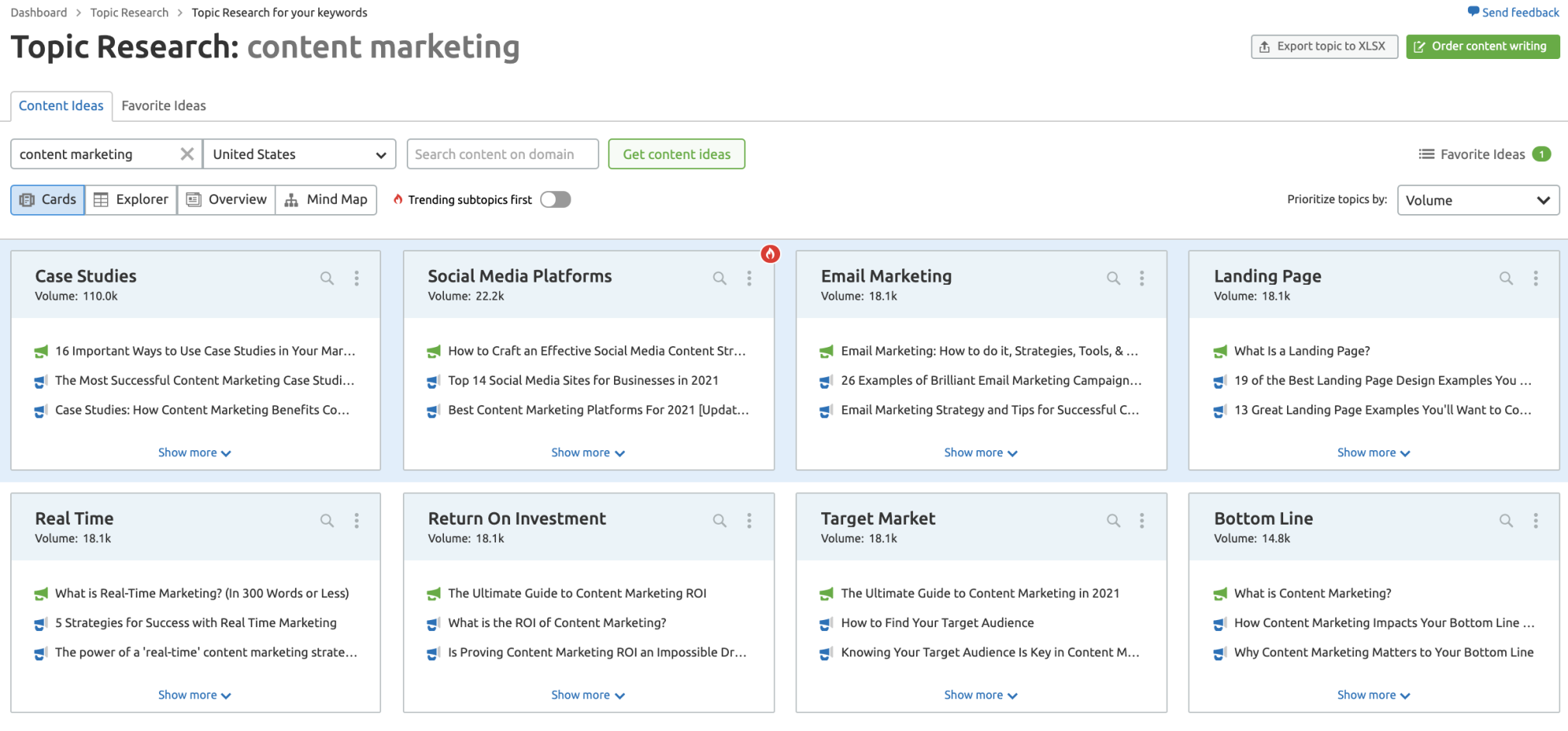Click search icon on Return On Investment card
The width and height of the screenshot is (1568, 731).
pos(720,521)
